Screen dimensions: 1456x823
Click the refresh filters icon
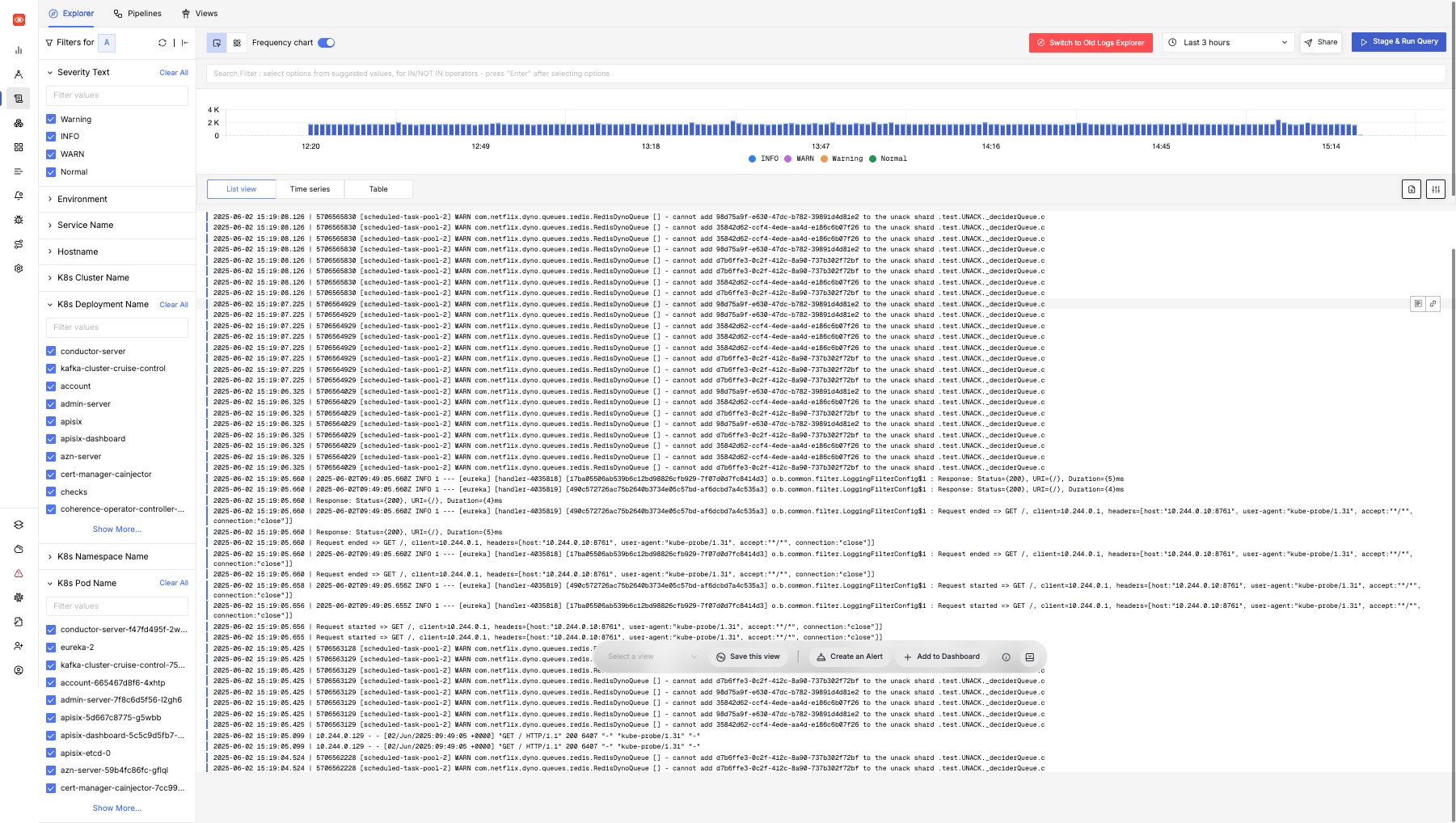(x=162, y=43)
